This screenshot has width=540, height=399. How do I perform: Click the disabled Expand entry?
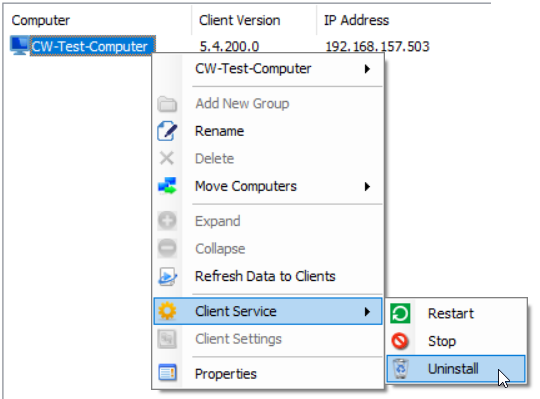[x=268, y=221]
